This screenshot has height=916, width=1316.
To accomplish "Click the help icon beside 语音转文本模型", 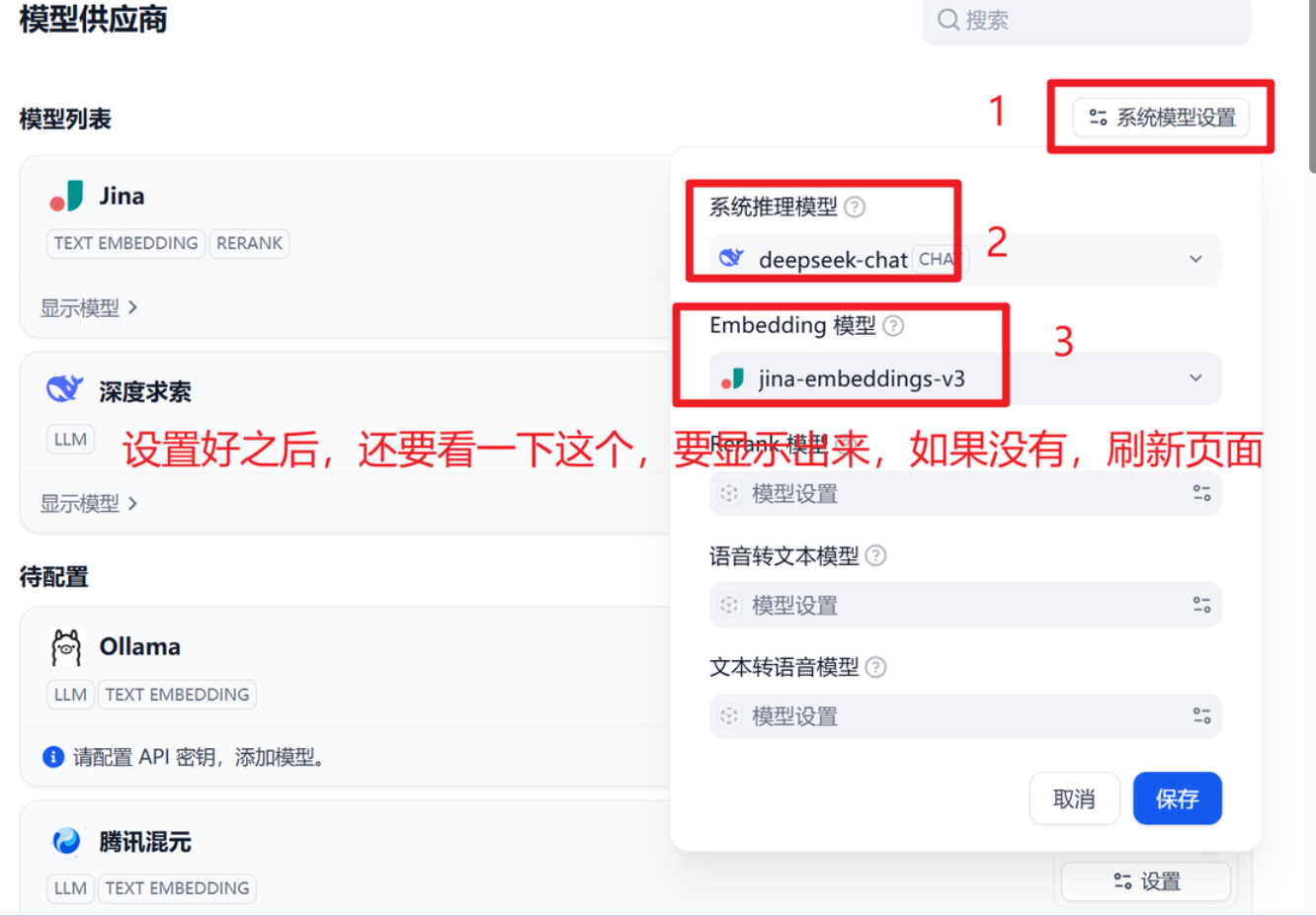I will tap(875, 555).
